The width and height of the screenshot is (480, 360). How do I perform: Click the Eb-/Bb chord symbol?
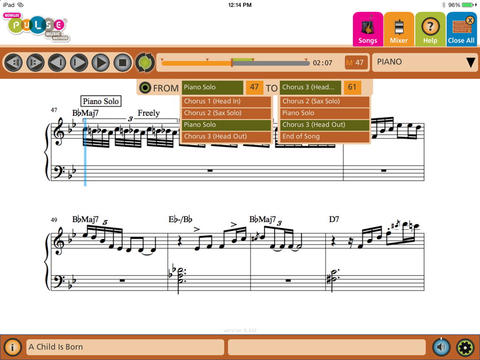tap(180, 219)
